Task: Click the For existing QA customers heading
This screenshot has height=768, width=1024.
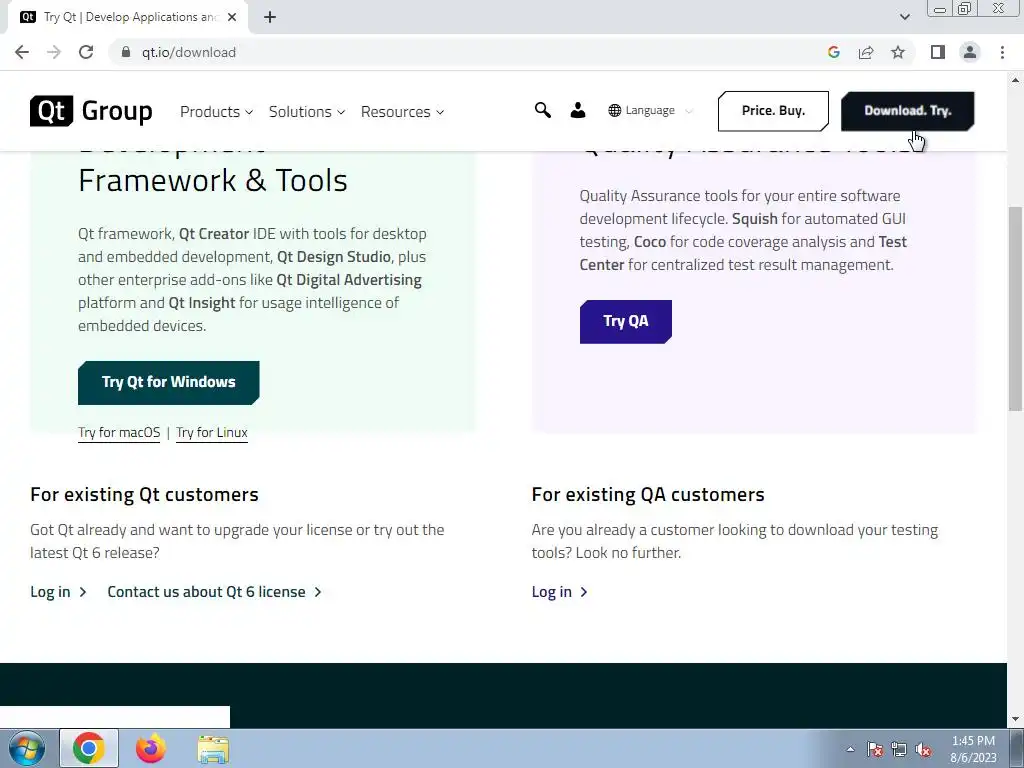Action: click(x=648, y=494)
